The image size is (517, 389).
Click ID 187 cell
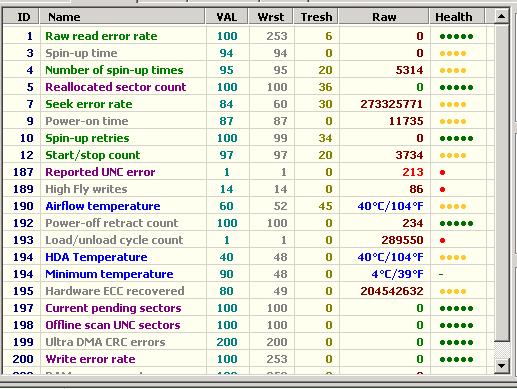(x=23, y=172)
